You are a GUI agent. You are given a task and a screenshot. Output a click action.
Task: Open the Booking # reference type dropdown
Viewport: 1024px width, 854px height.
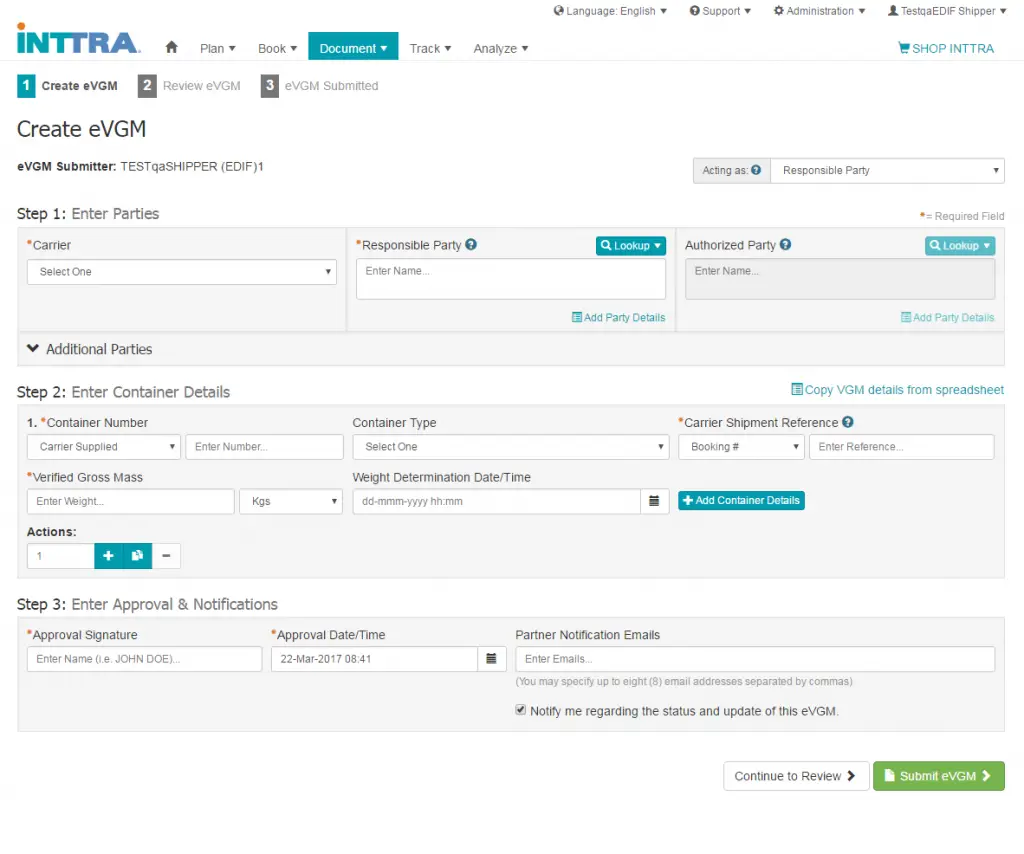click(741, 447)
